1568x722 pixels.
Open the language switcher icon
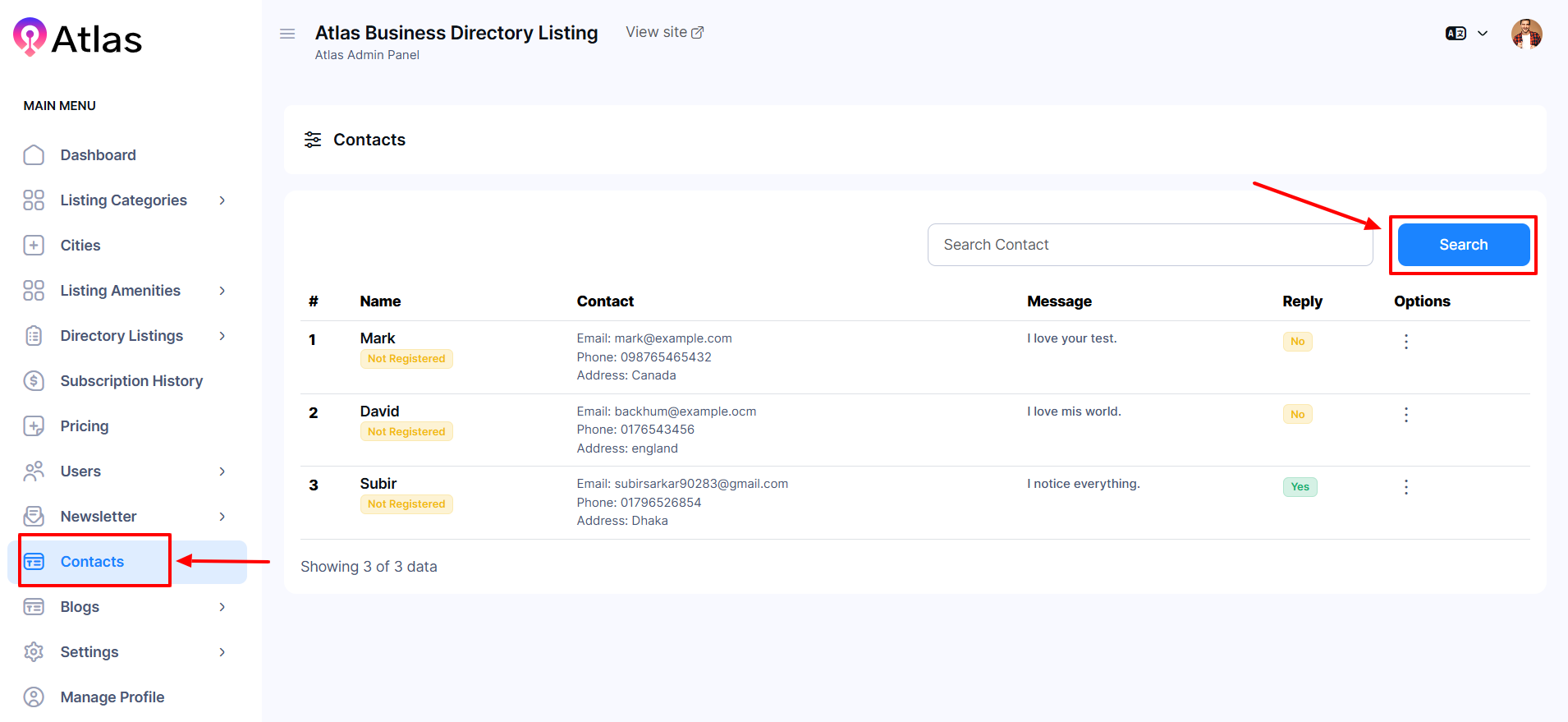tap(1456, 34)
